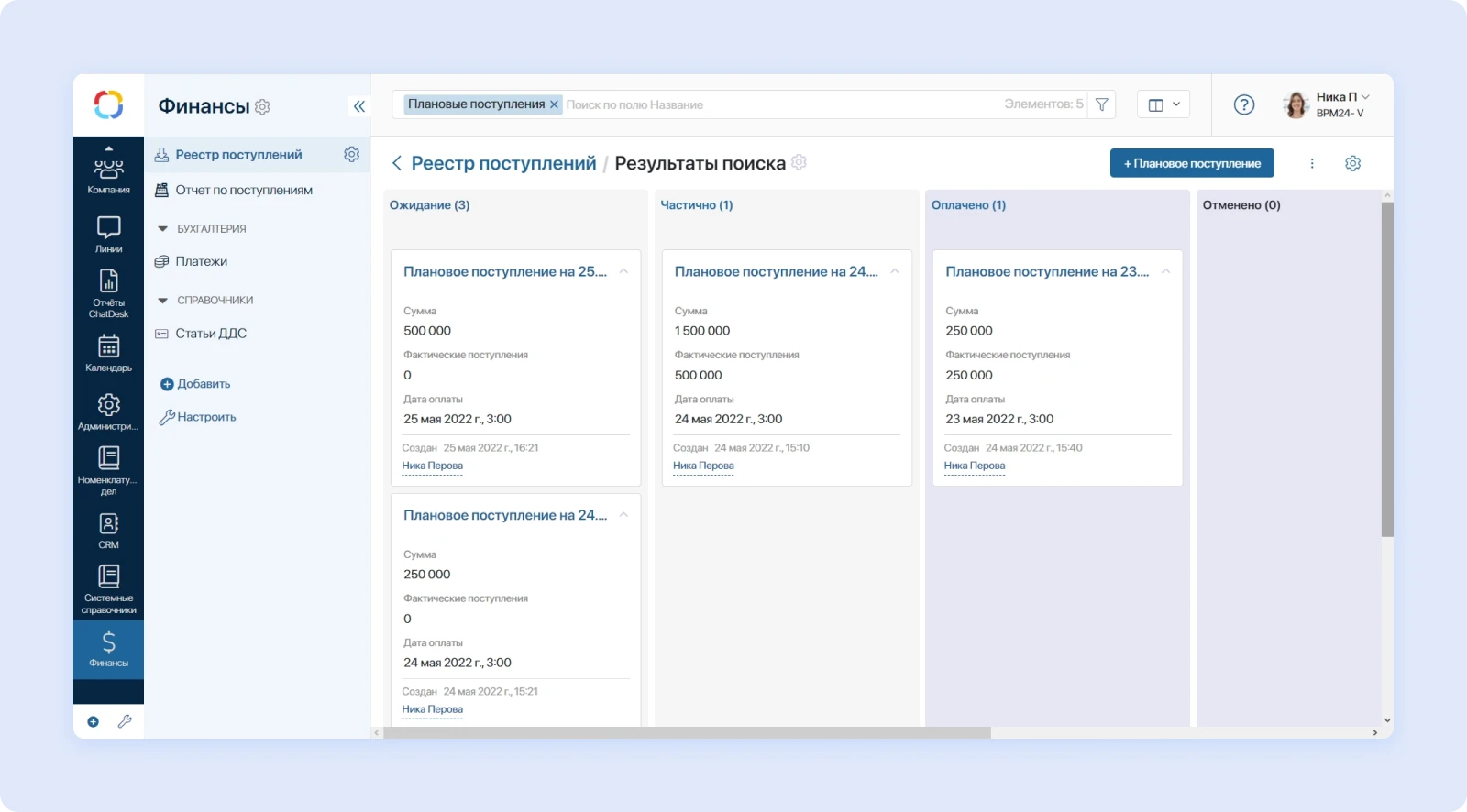Click the + Плановое поступление button

[1192, 163]
